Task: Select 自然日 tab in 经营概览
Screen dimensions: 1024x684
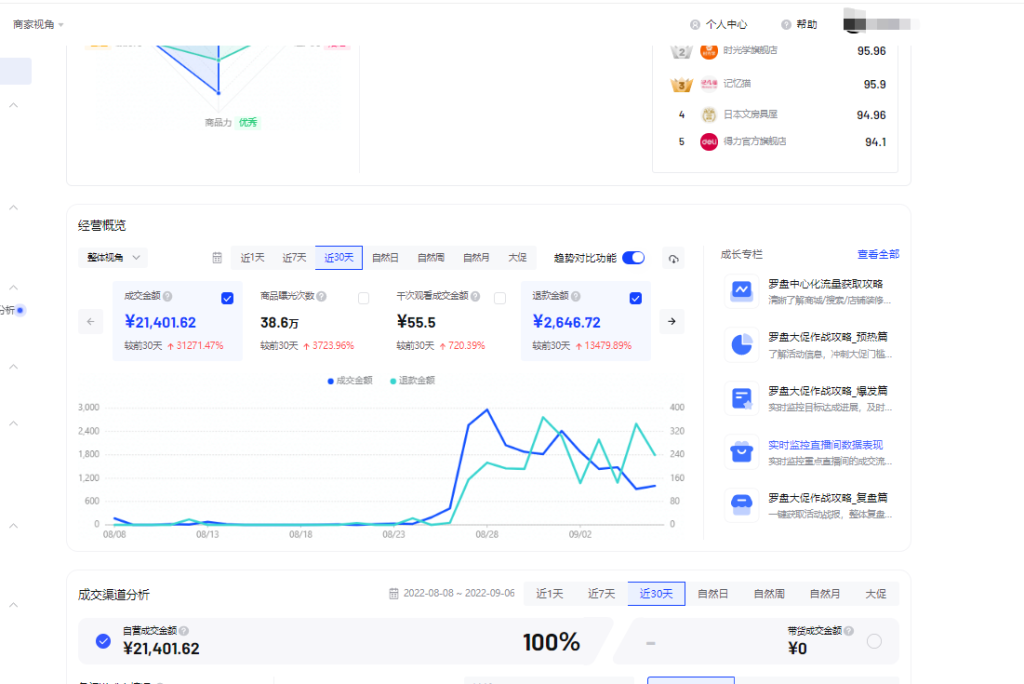Action: tap(385, 258)
